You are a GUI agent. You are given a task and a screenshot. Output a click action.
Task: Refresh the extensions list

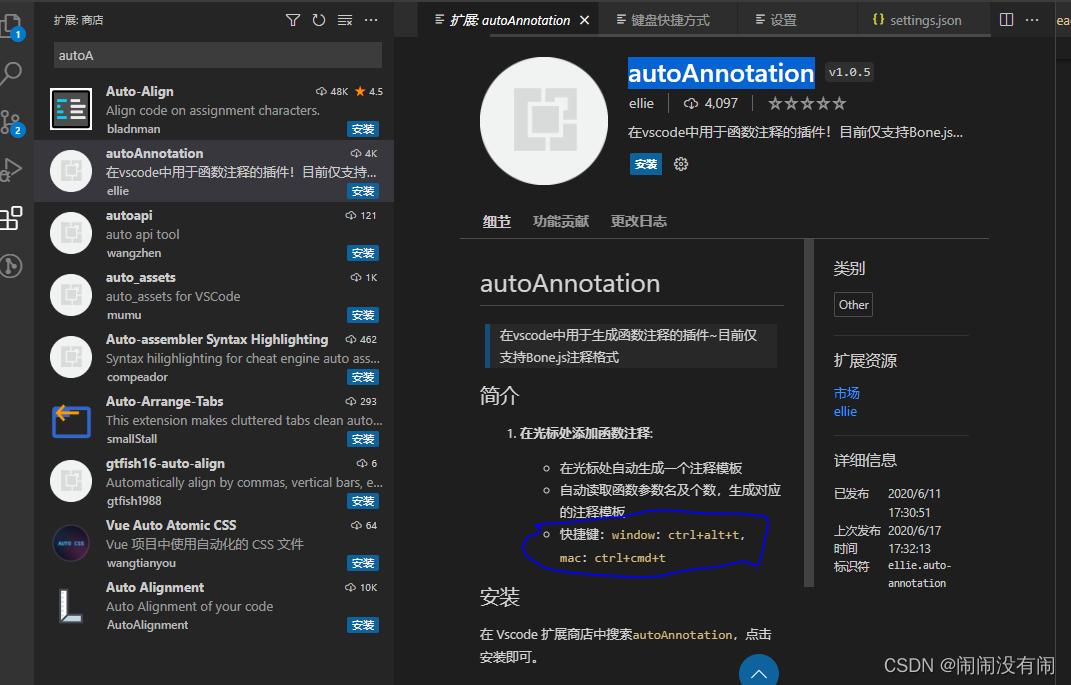(x=319, y=20)
